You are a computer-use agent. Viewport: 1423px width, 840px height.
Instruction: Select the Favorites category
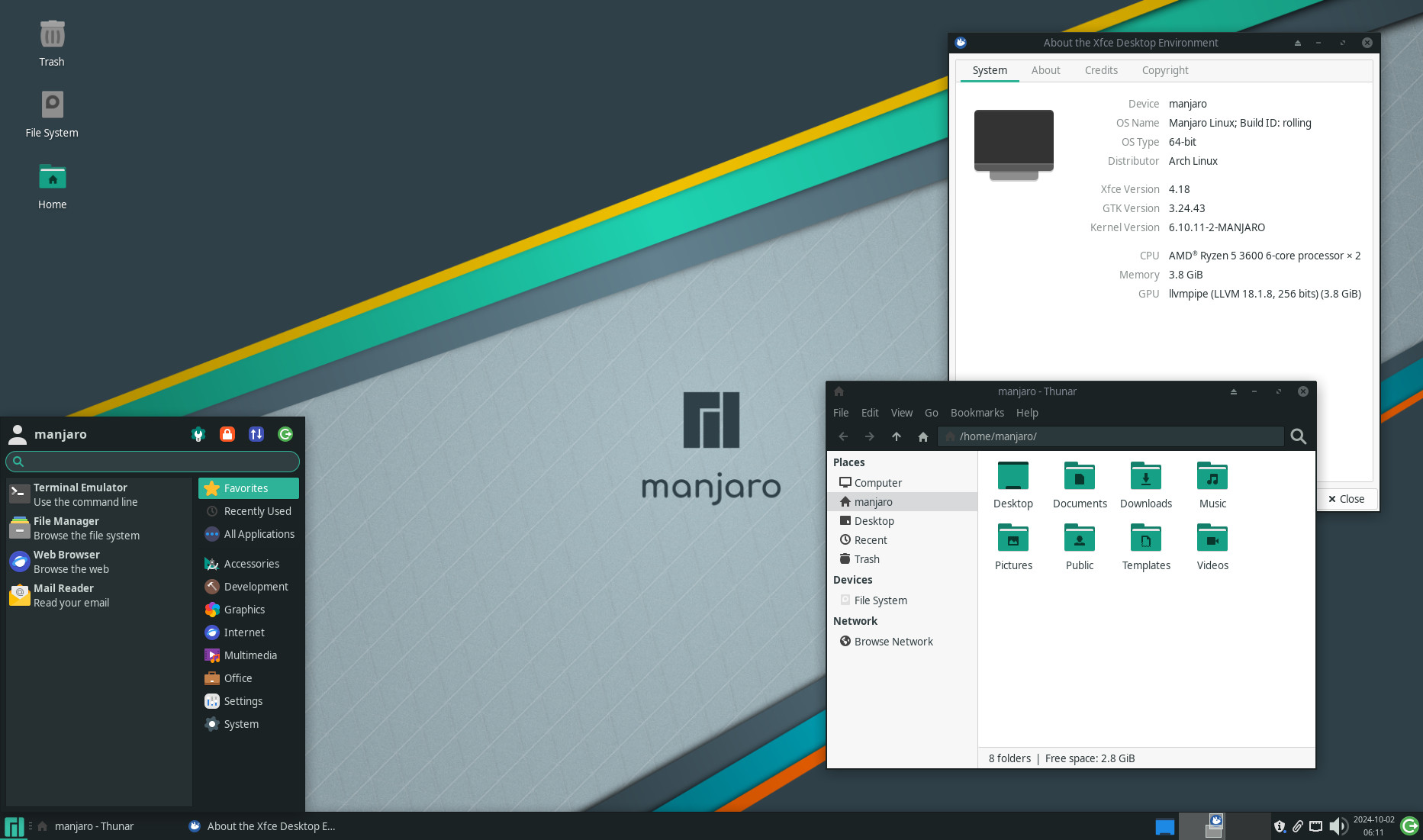(x=249, y=488)
